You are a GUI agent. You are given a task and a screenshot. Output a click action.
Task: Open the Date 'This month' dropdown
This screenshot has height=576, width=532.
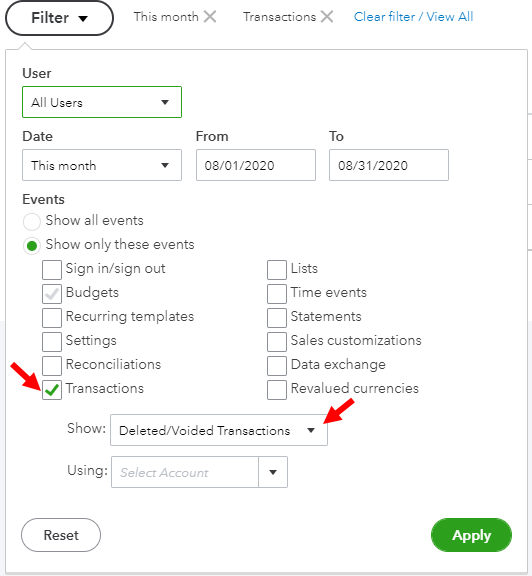(x=102, y=165)
